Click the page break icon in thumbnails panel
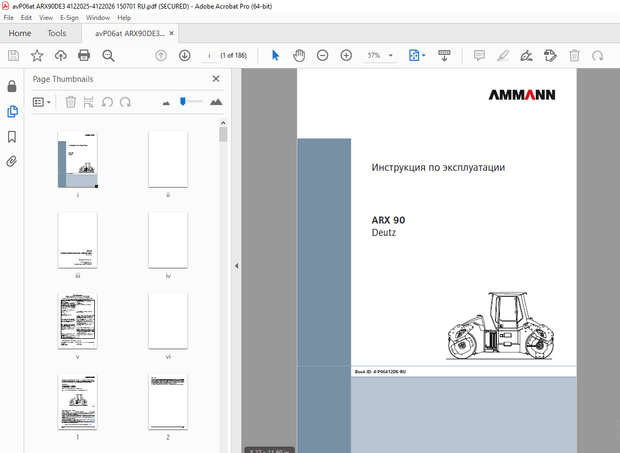 point(89,102)
